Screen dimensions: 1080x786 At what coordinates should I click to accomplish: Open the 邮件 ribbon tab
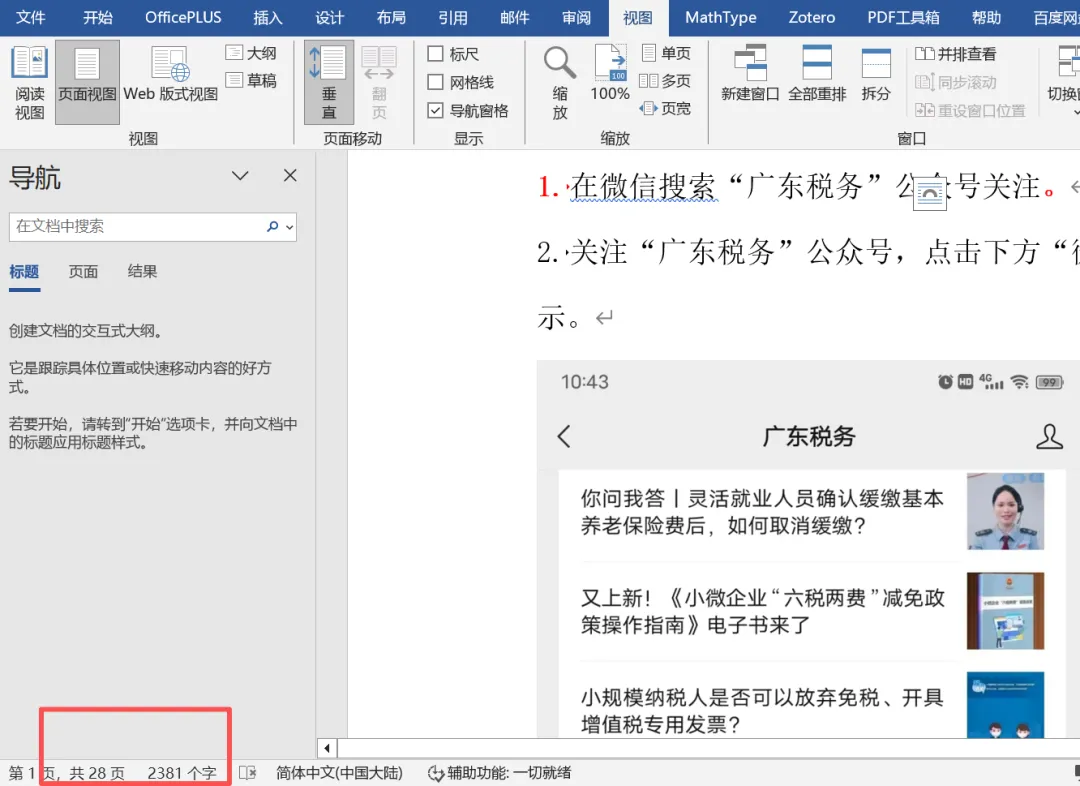click(x=515, y=17)
